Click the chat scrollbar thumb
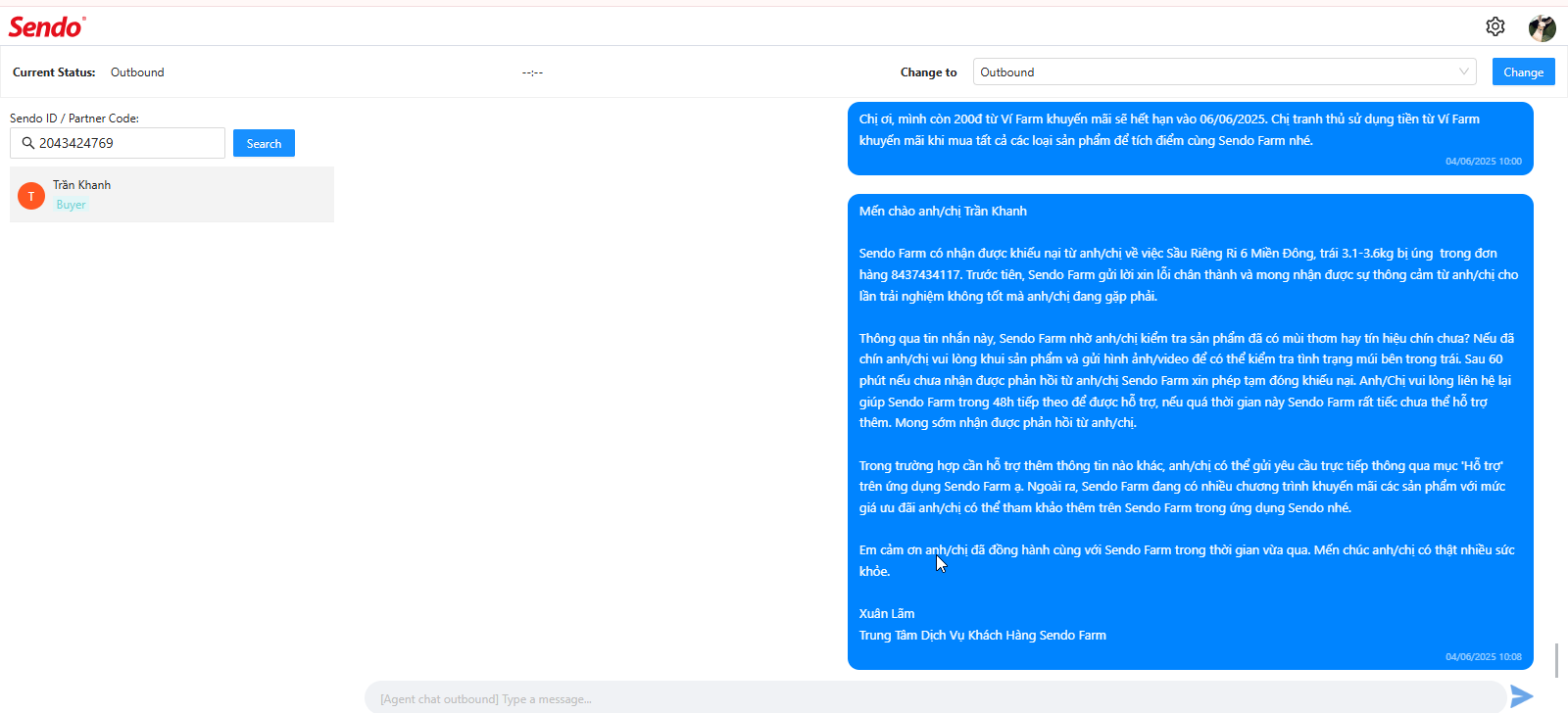This screenshot has width=1568, height=713. point(1556,660)
